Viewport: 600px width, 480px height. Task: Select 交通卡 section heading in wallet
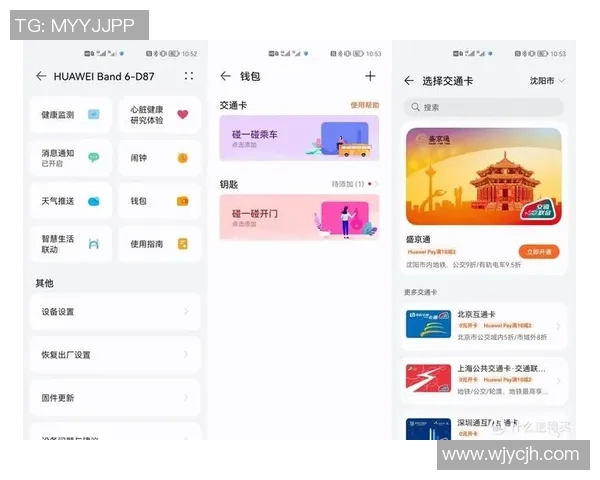(233, 105)
